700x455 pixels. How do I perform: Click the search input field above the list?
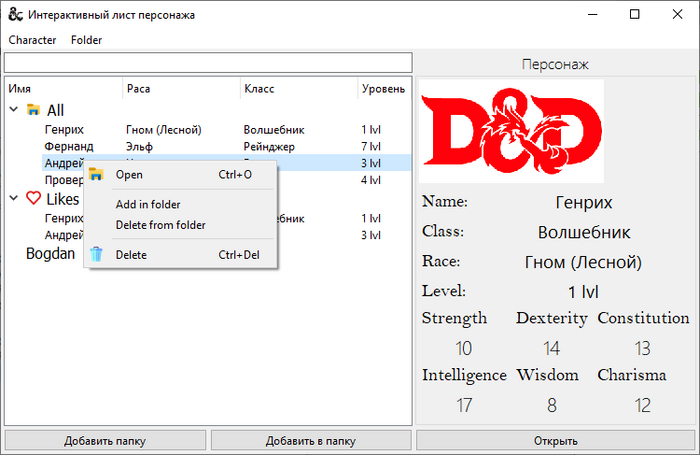tap(208, 63)
